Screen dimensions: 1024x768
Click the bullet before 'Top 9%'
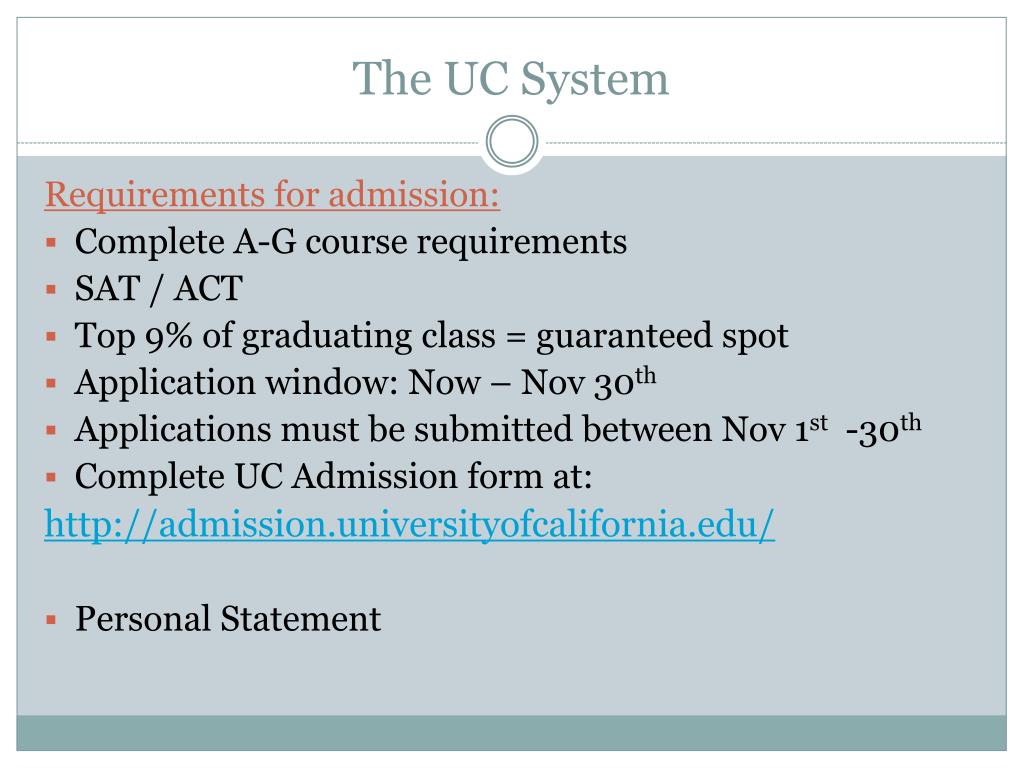[x=52, y=336]
